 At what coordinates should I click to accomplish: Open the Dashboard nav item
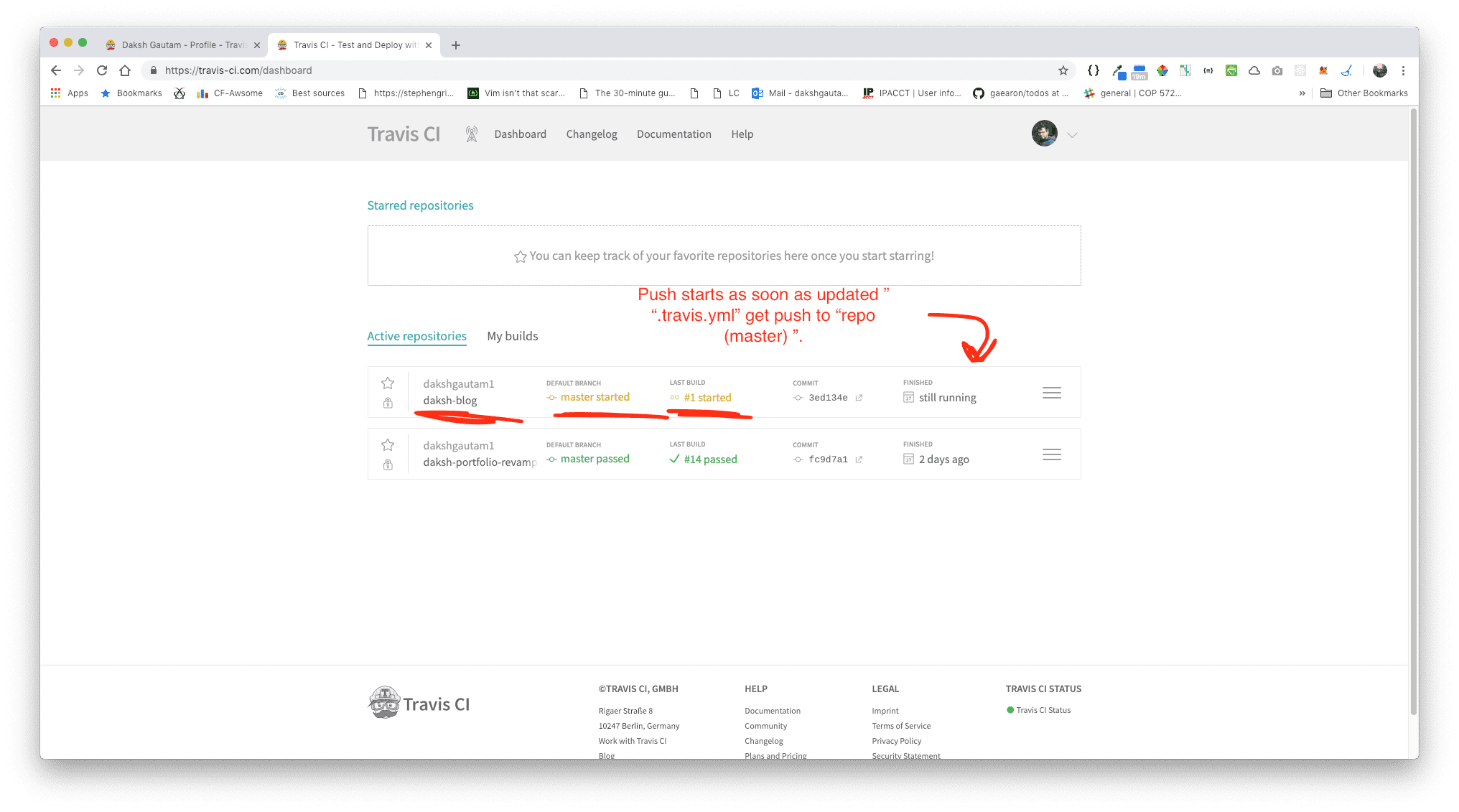click(x=520, y=134)
